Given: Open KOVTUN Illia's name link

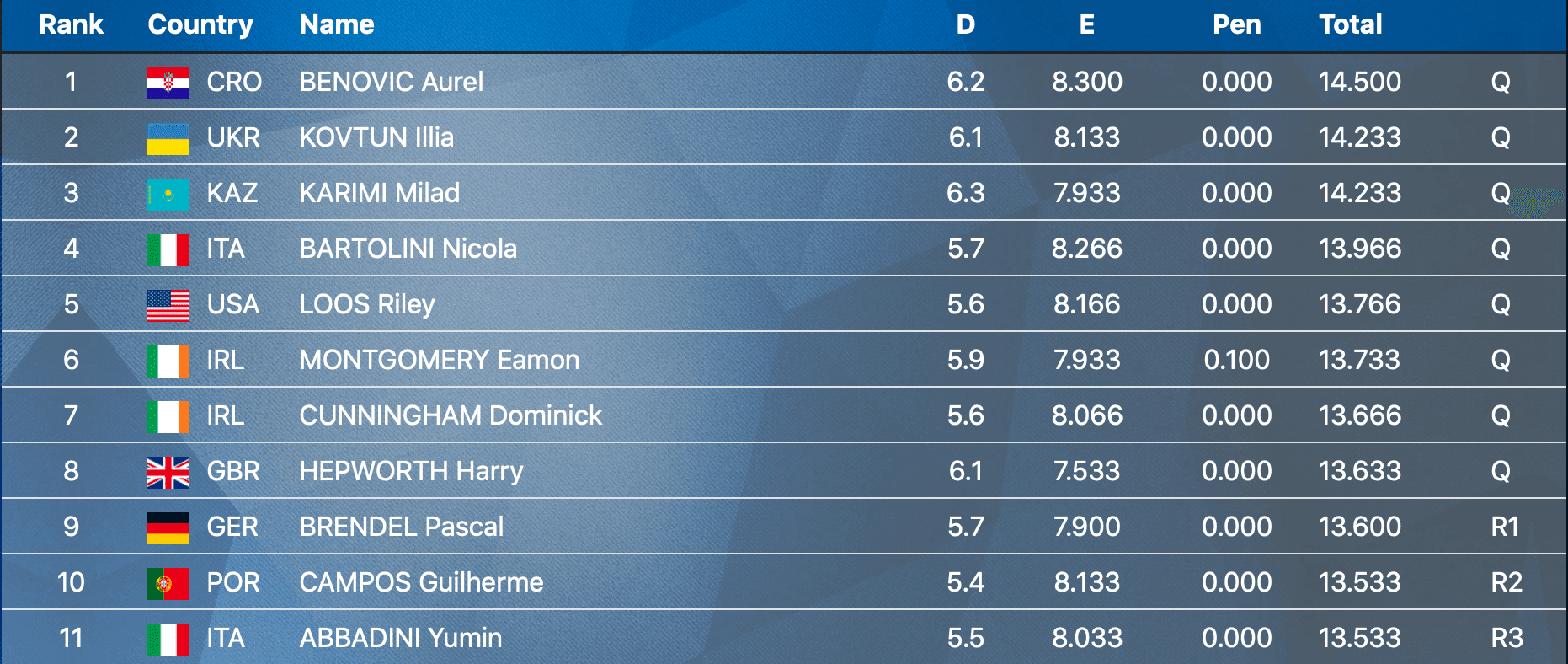Looking at the screenshot, I should pyautogui.click(x=376, y=137).
